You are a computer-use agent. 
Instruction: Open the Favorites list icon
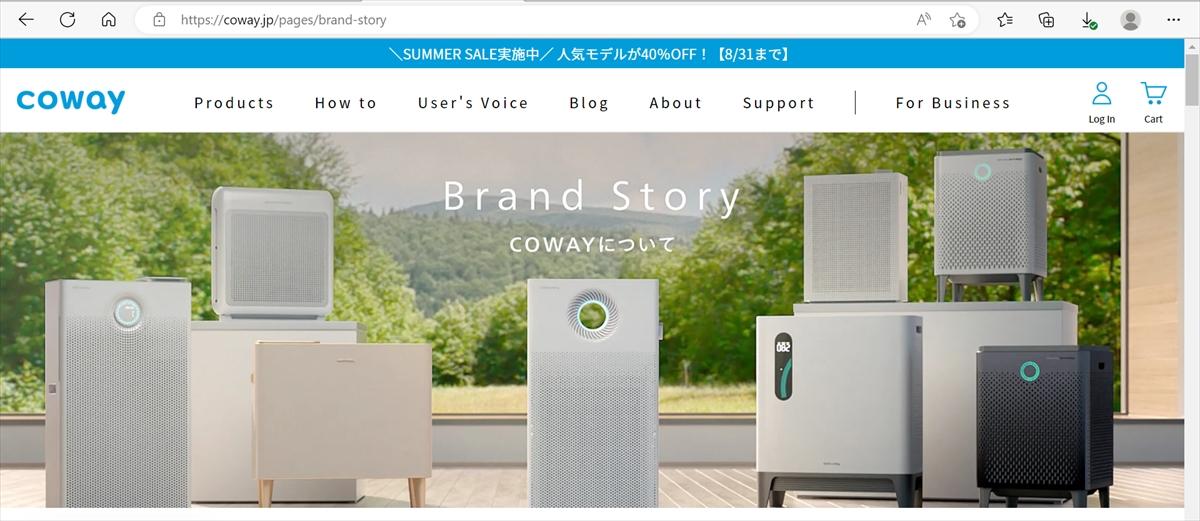[x=1006, y=20]
